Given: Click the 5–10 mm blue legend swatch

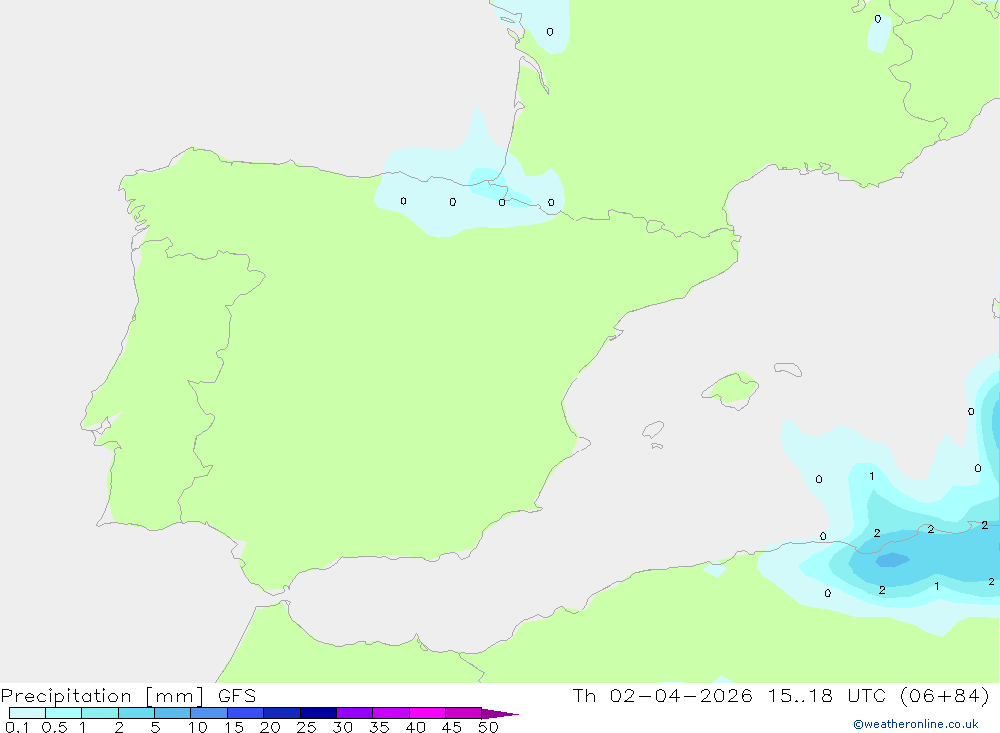Looking at the screenshot, I should click(x=172, y=713).
